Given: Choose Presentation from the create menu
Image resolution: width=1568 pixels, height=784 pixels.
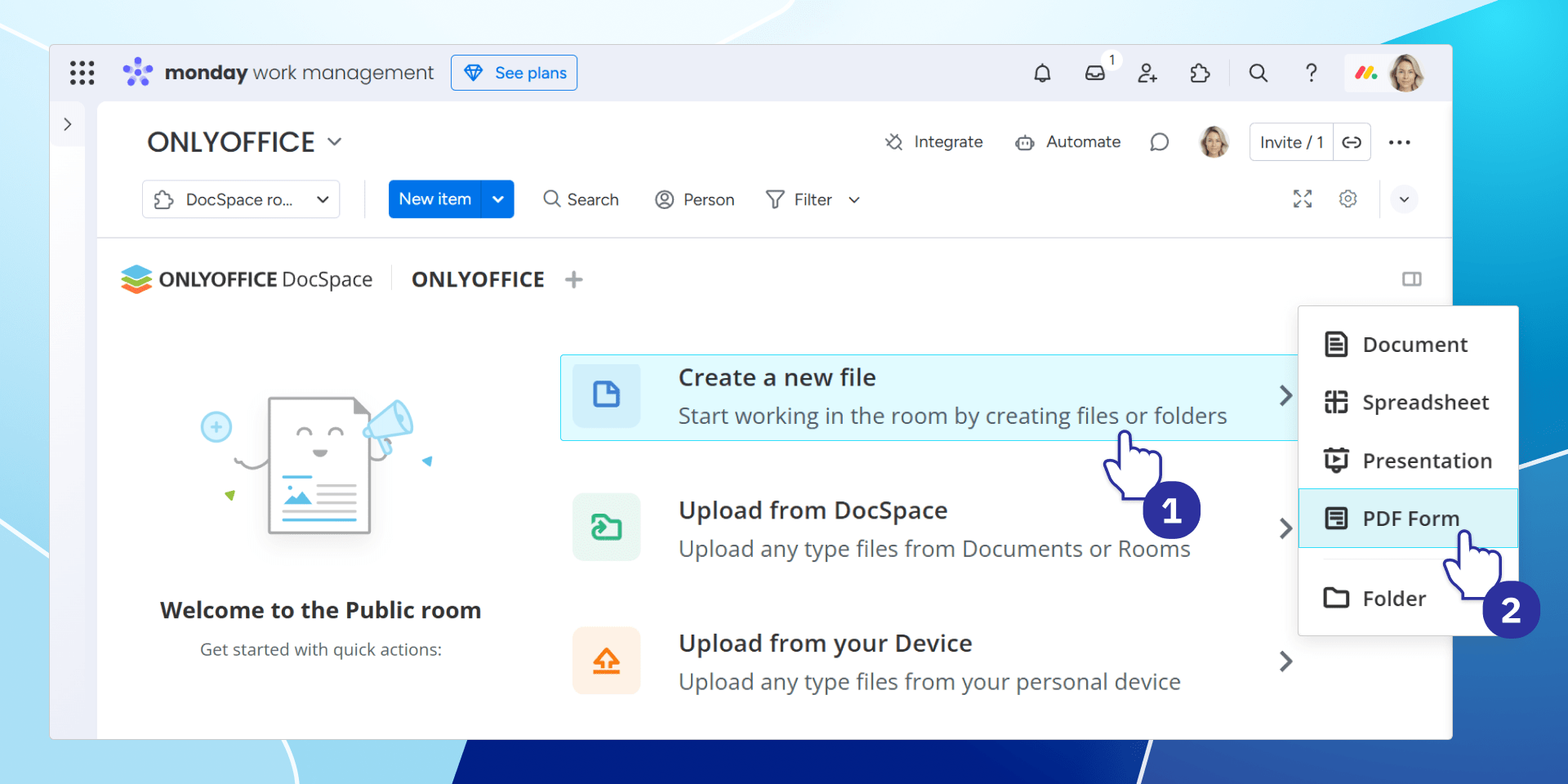Looking at the screenshot, I should click(x=1408, y=461).
